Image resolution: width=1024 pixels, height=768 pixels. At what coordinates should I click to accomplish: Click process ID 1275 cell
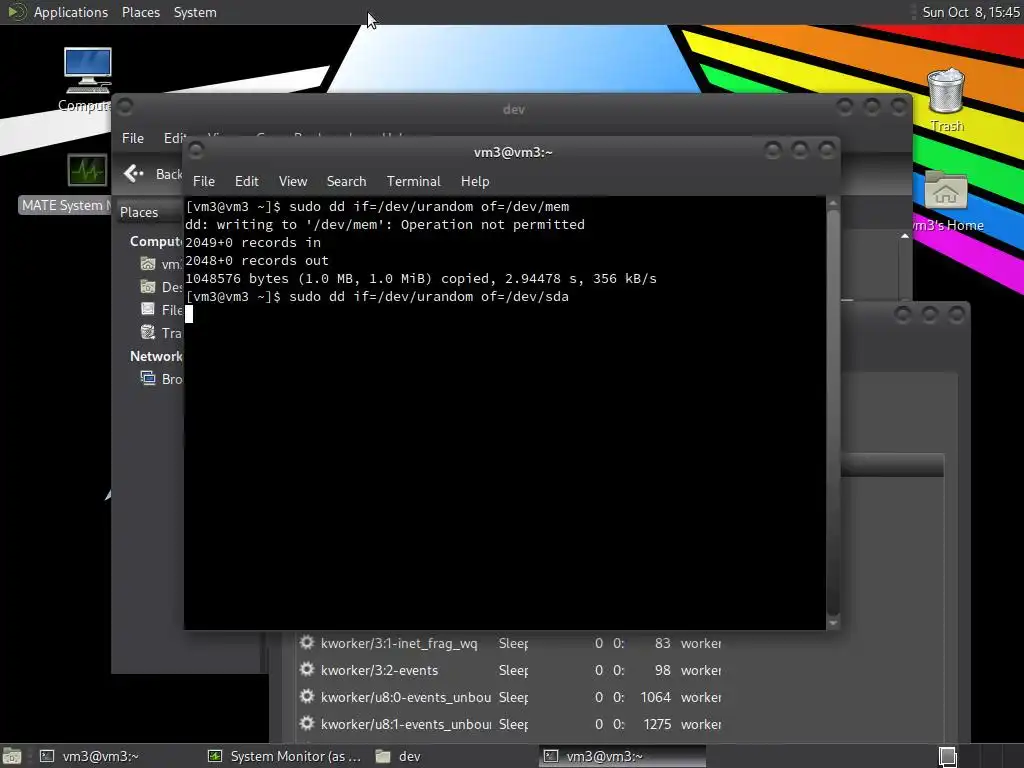[657, 724]
